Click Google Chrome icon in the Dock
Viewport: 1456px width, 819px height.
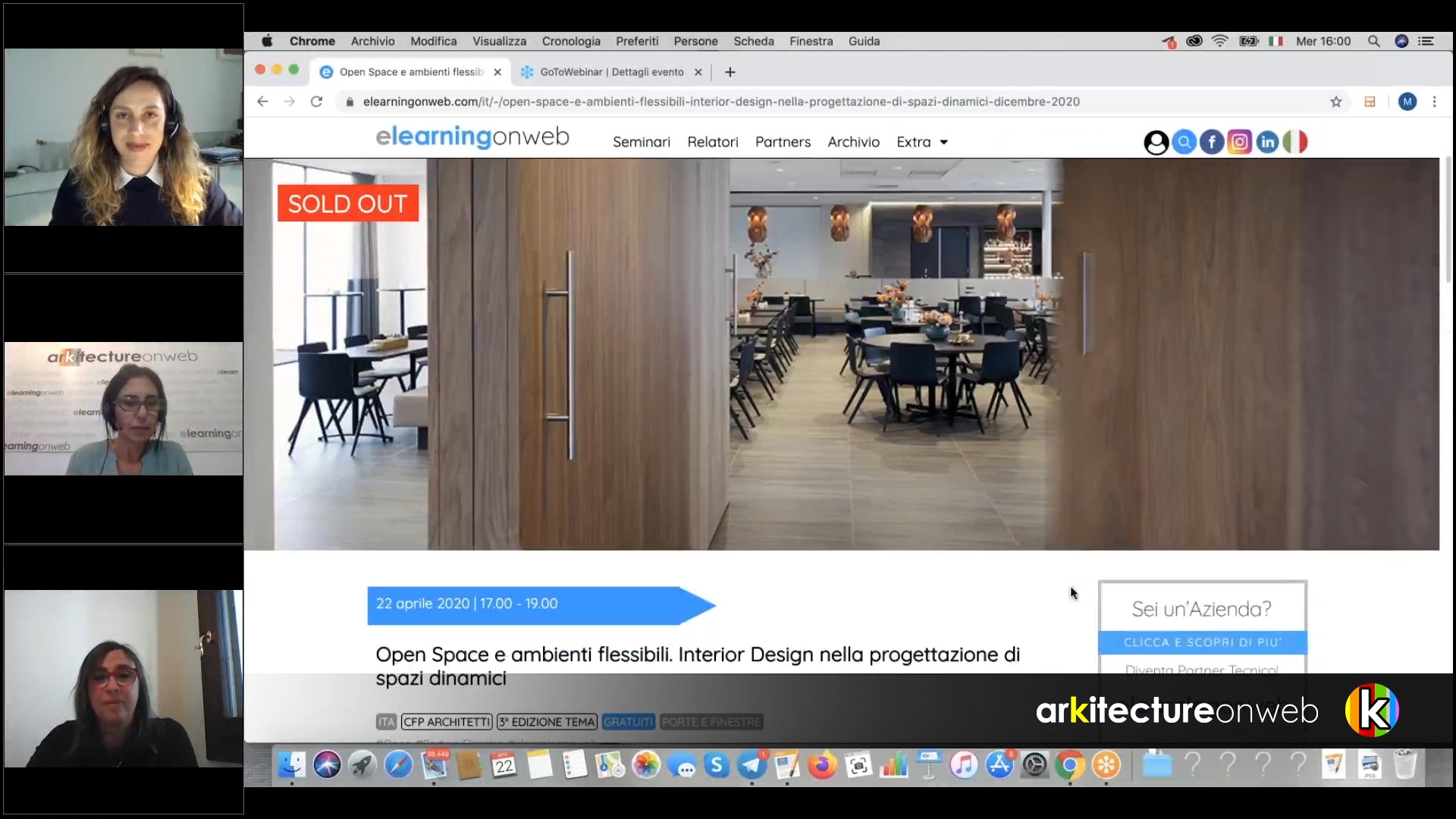[x=1070, y=765]
